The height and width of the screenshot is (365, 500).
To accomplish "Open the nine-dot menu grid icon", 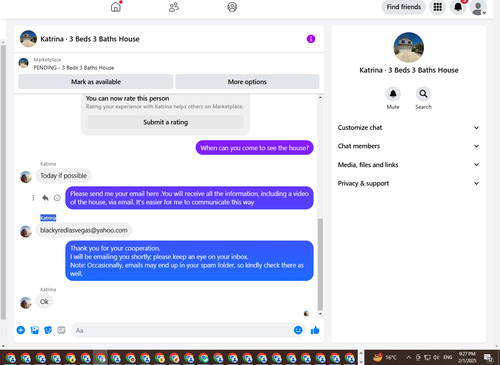I will 437,7.
